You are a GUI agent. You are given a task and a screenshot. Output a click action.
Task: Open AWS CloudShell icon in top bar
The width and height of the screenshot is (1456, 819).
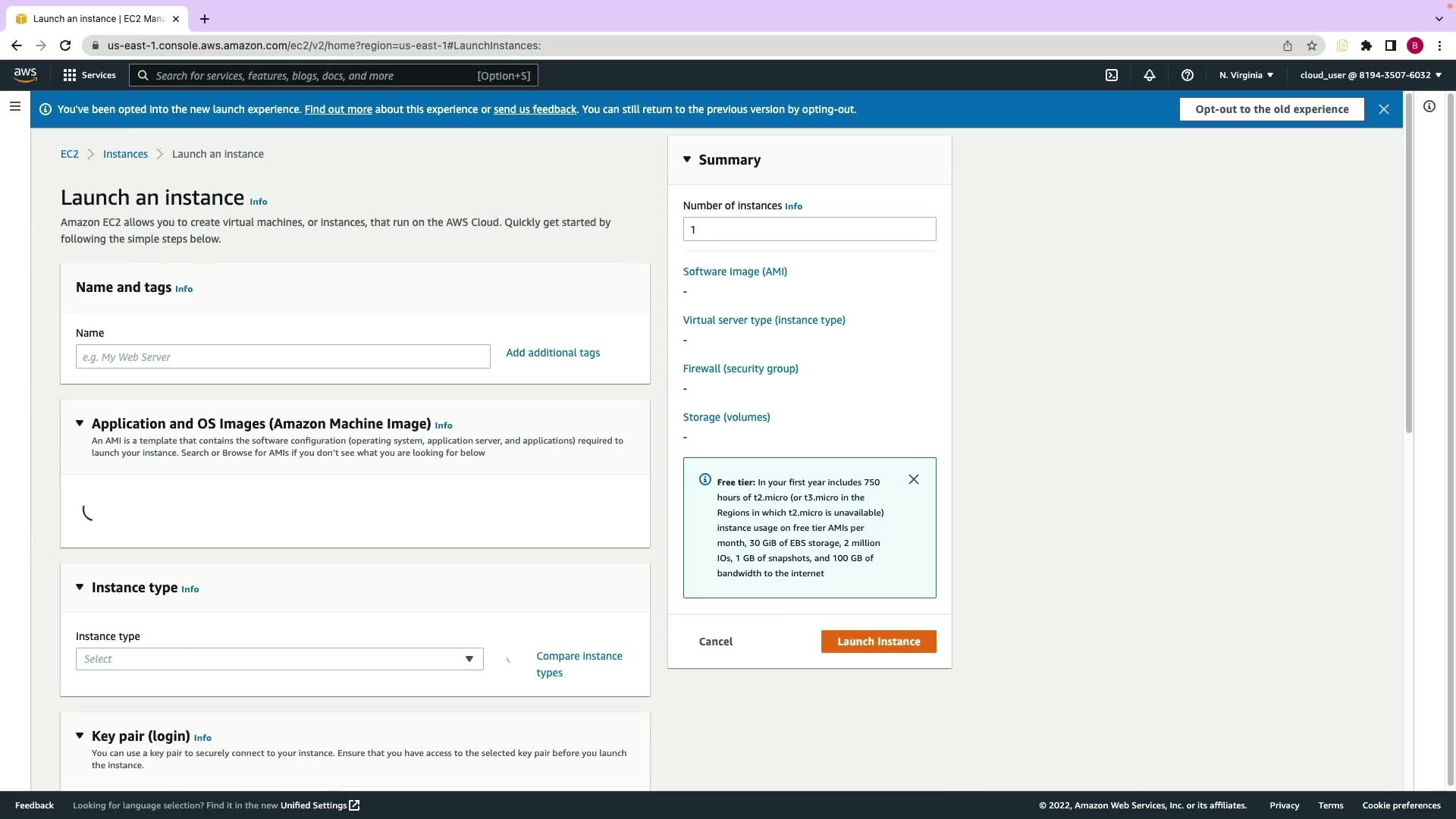[1112, 75]
